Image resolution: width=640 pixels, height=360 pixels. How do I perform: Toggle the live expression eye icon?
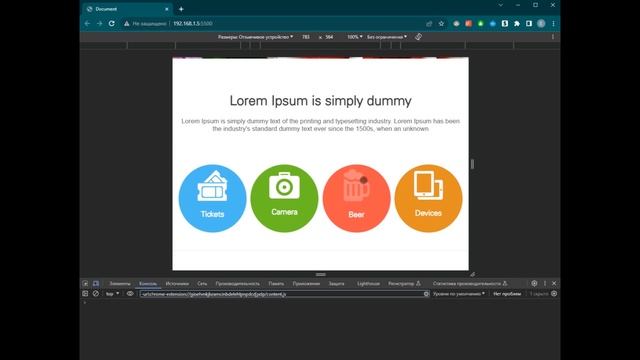click(130, 293)
